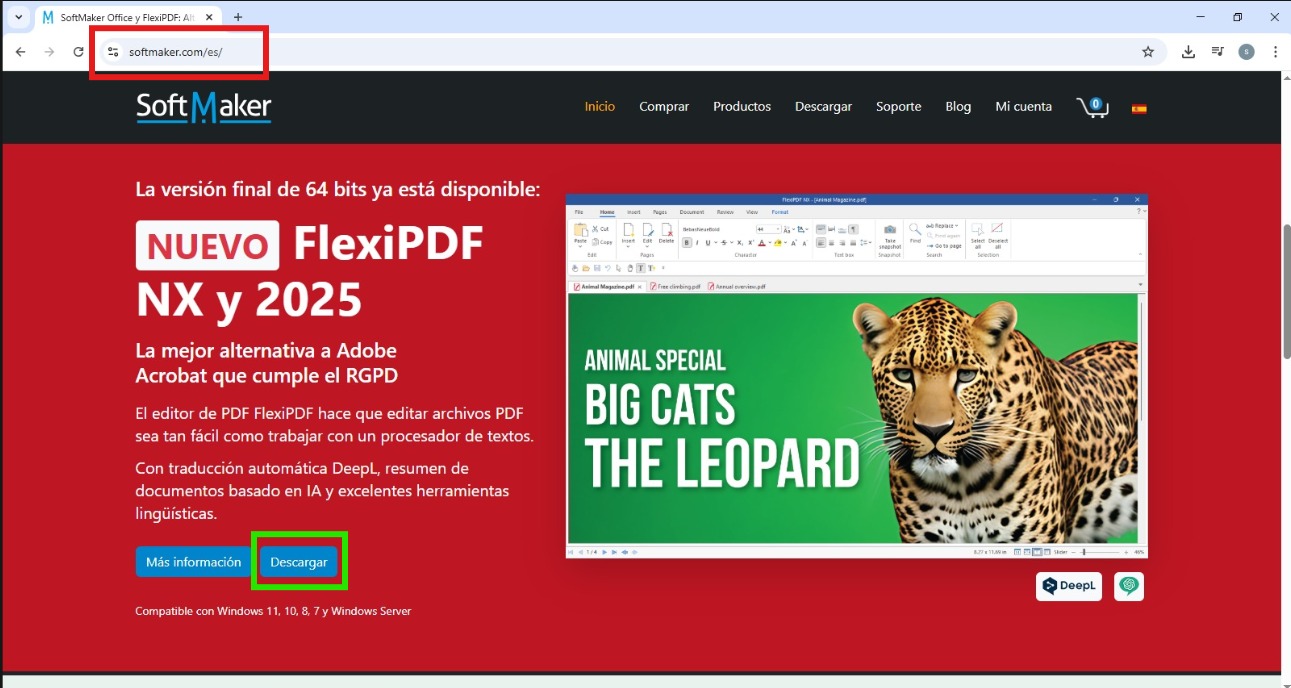The width and height of the screenshot is (1291, 688).
Task: Go to Soporte in navigation bar
Action: pos(898,107)
